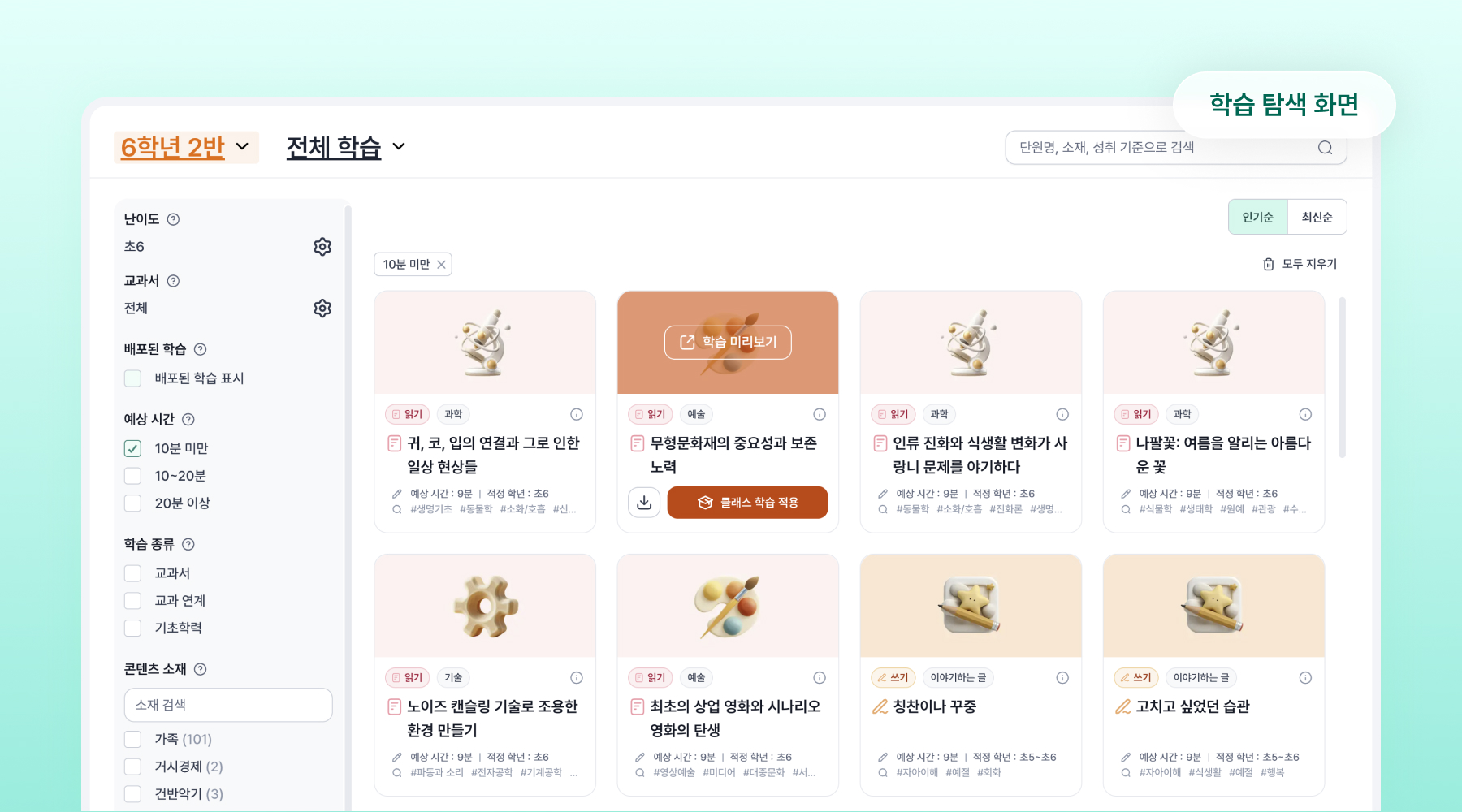Click the search magnifier icon in search bar
Viewport: 1462px width, 812px height.
point(1325,148)
